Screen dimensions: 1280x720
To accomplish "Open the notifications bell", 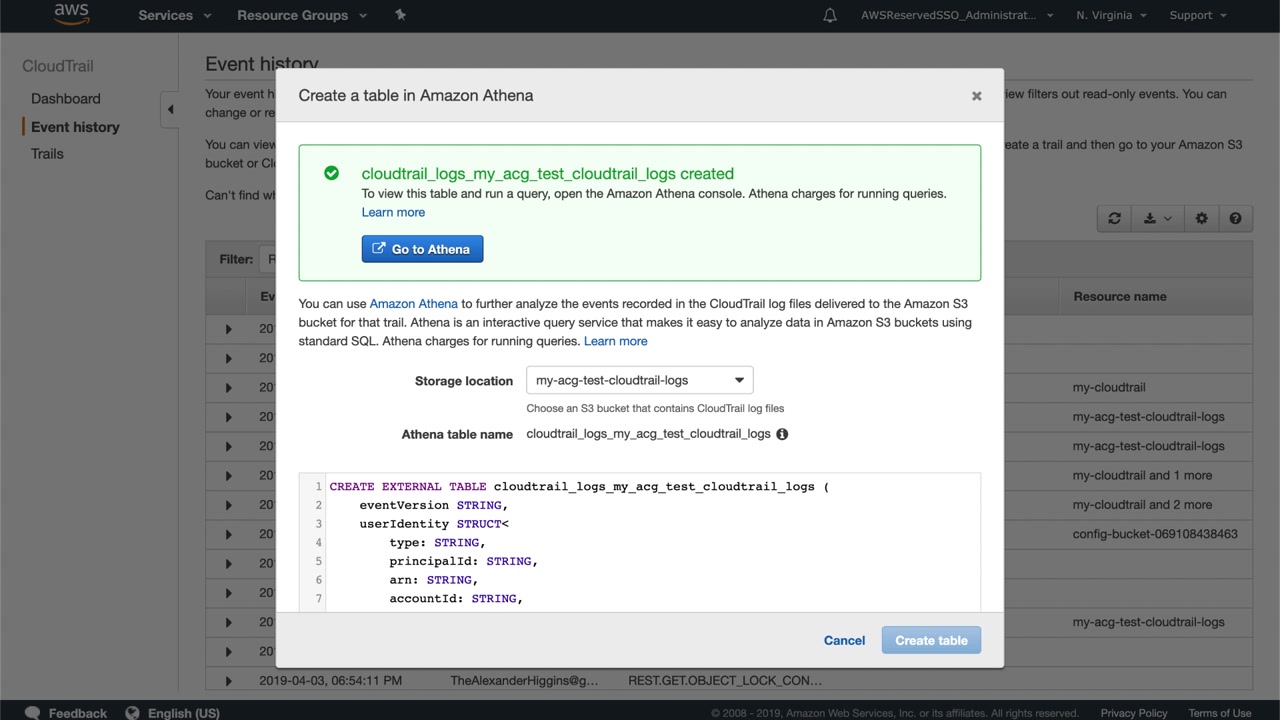I will (x=829, y=15).
